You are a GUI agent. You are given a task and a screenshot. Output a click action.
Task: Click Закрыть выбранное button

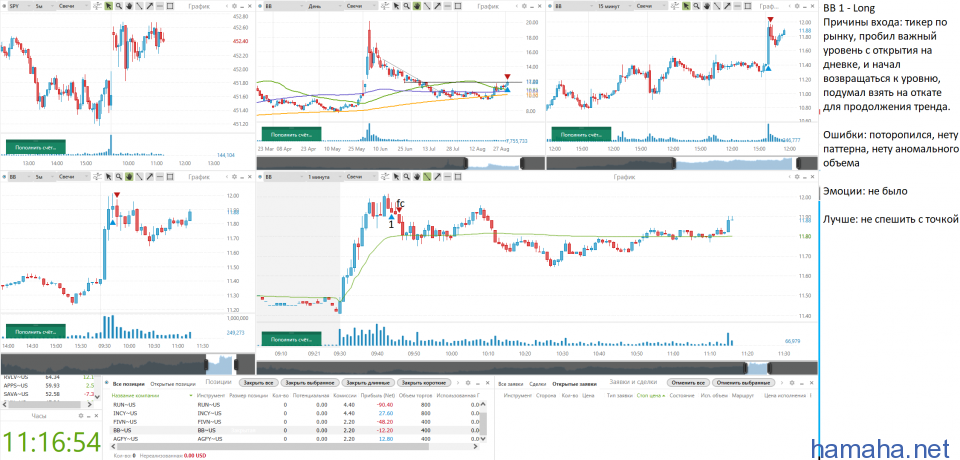pyautogui.click(x=309, y=382)
